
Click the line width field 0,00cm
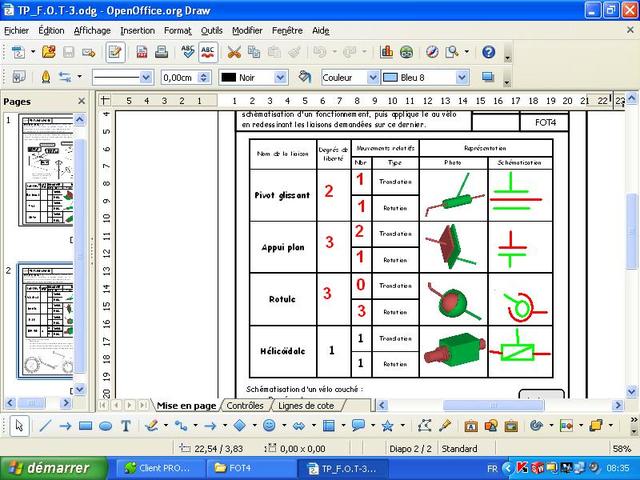pos(180,77)
